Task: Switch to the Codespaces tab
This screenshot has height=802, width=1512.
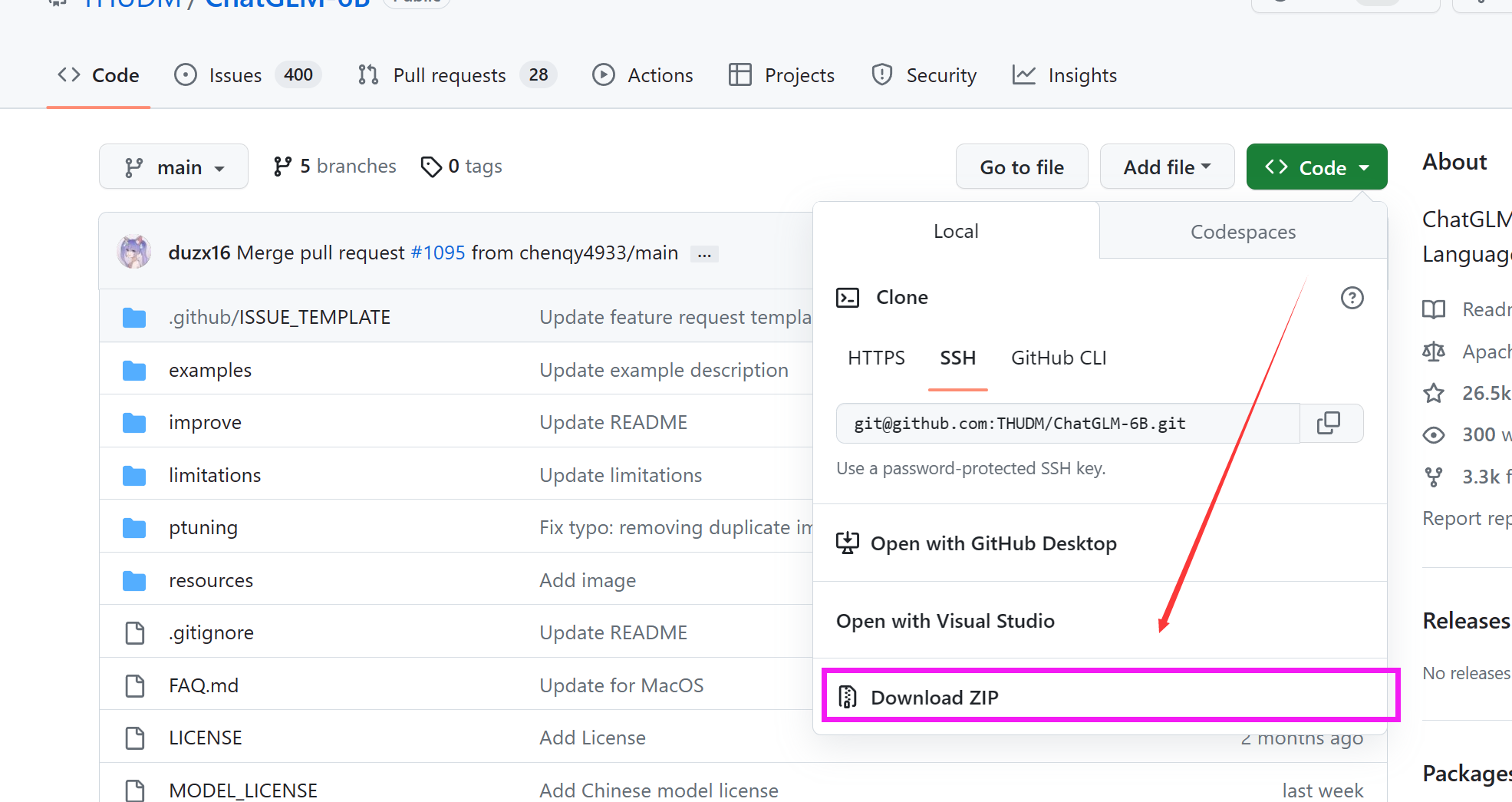Action: pos(1243,232)
